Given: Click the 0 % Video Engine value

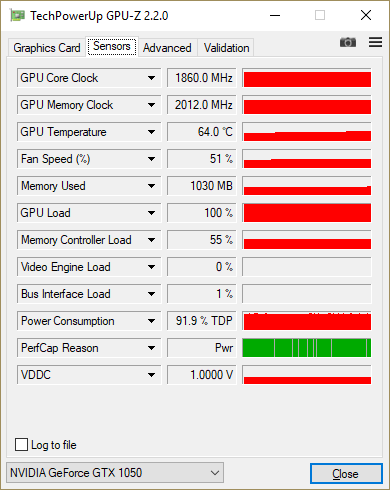Looking at the screenshot, I should tap(202, 267).
